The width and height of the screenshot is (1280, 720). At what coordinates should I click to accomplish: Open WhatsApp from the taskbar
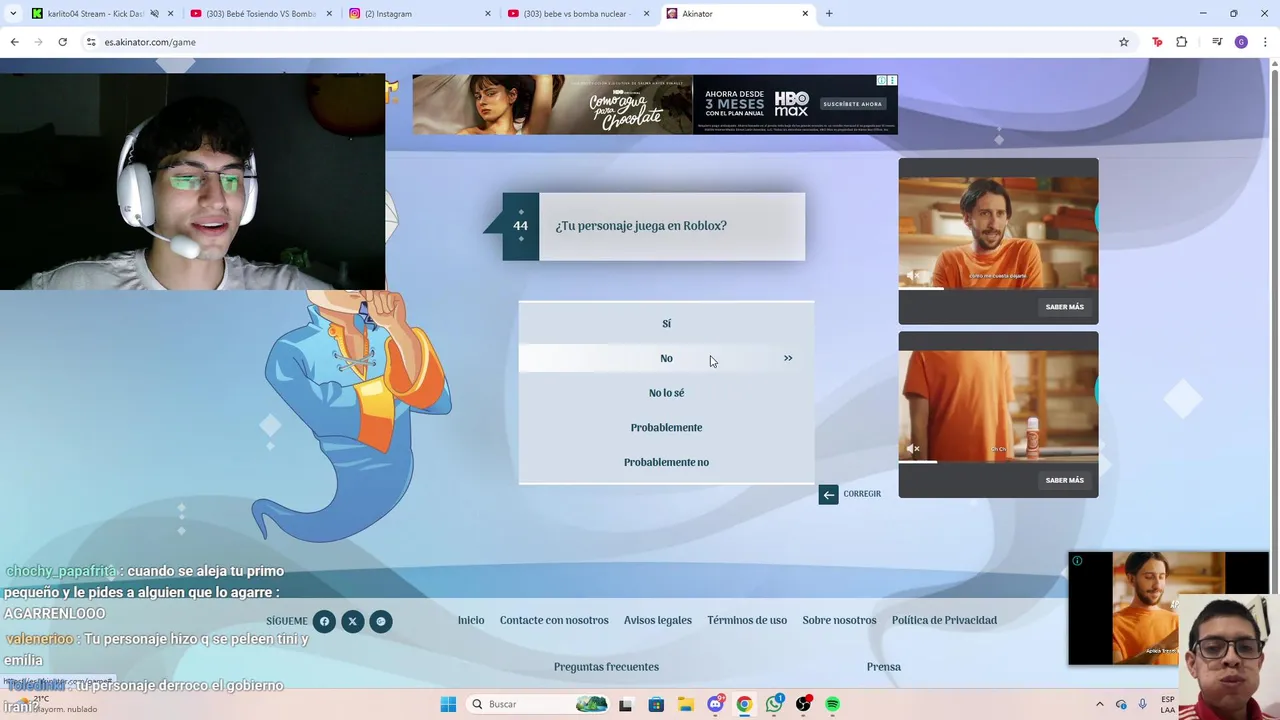[x=774, y=704]
